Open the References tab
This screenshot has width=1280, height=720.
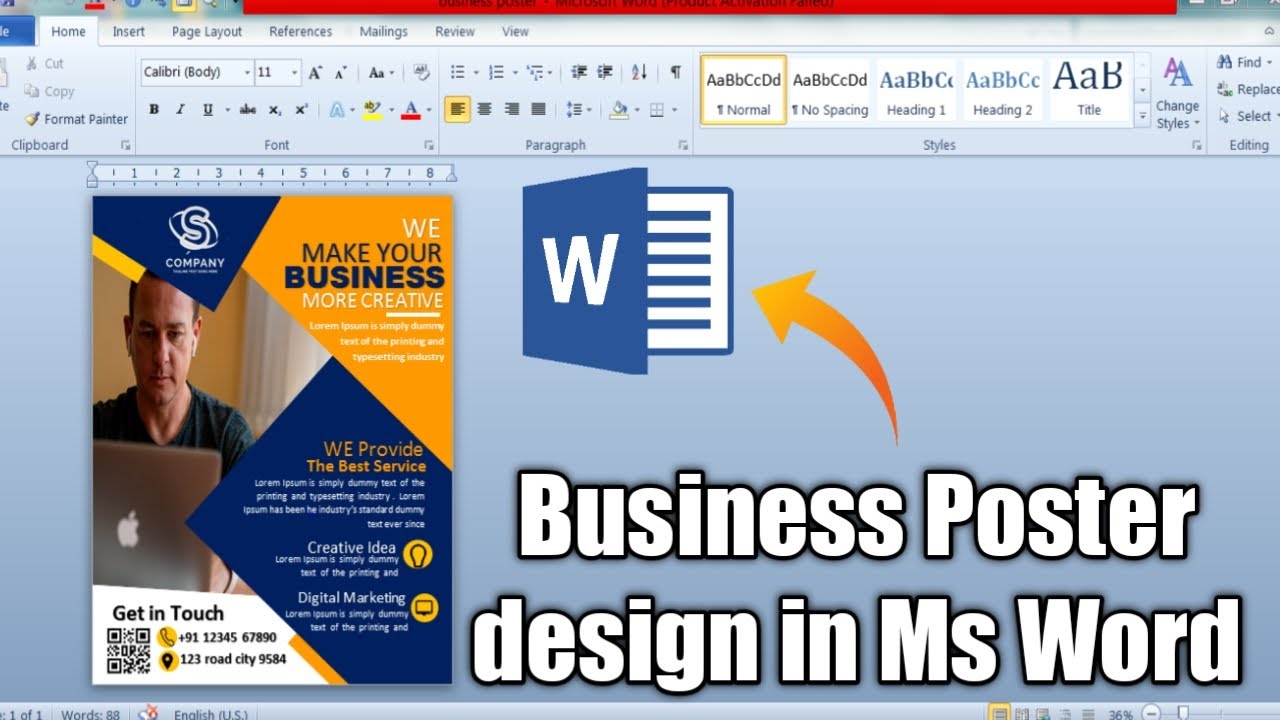tap(300, 31)
